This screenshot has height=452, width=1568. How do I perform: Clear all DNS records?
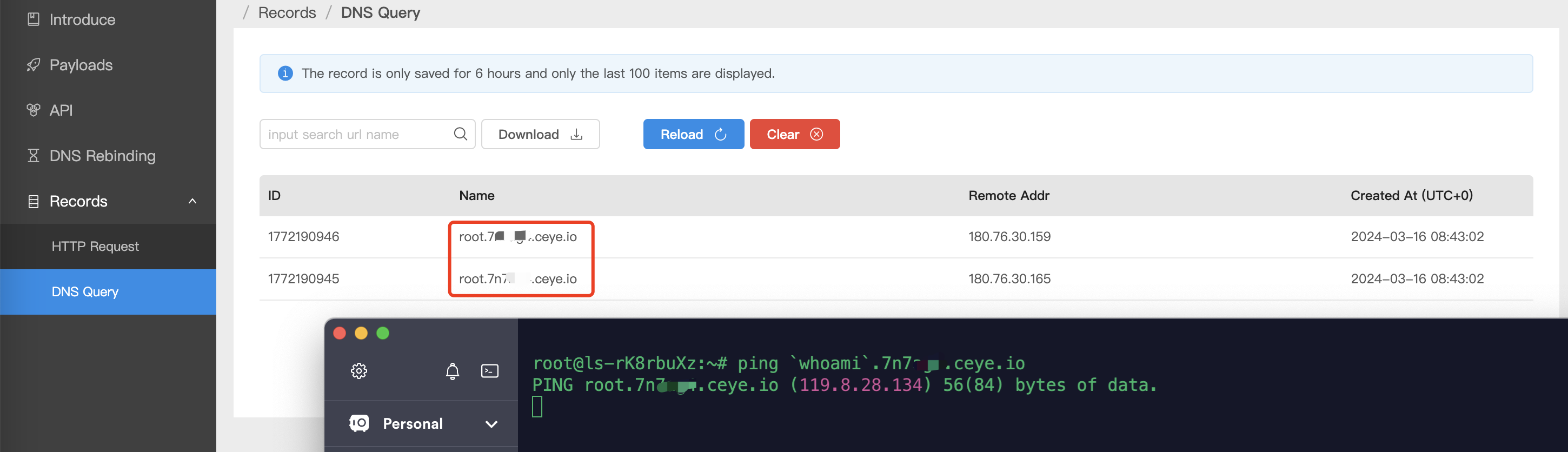point(794,135)
